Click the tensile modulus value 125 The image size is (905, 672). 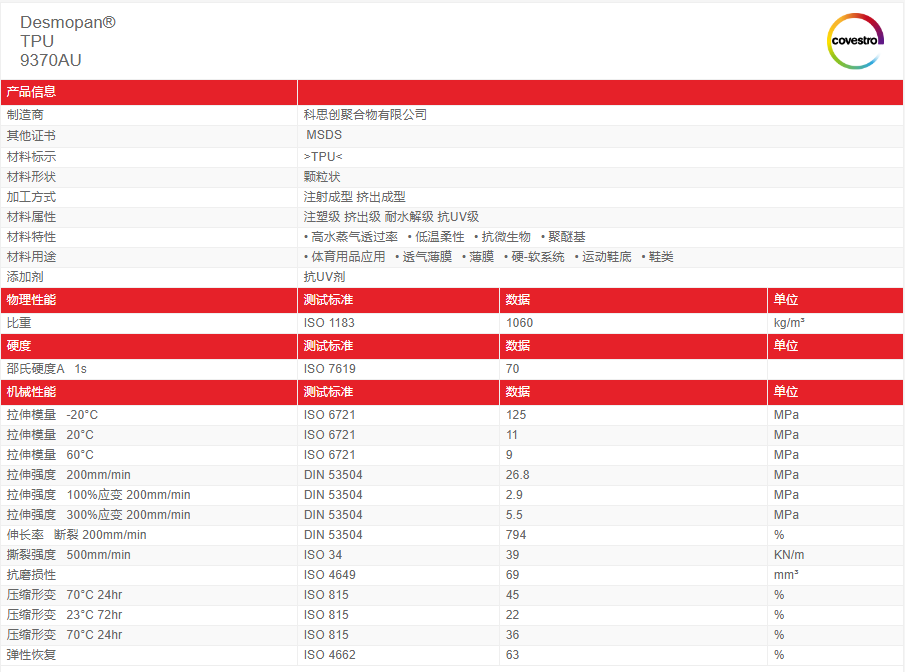[516, 415]
